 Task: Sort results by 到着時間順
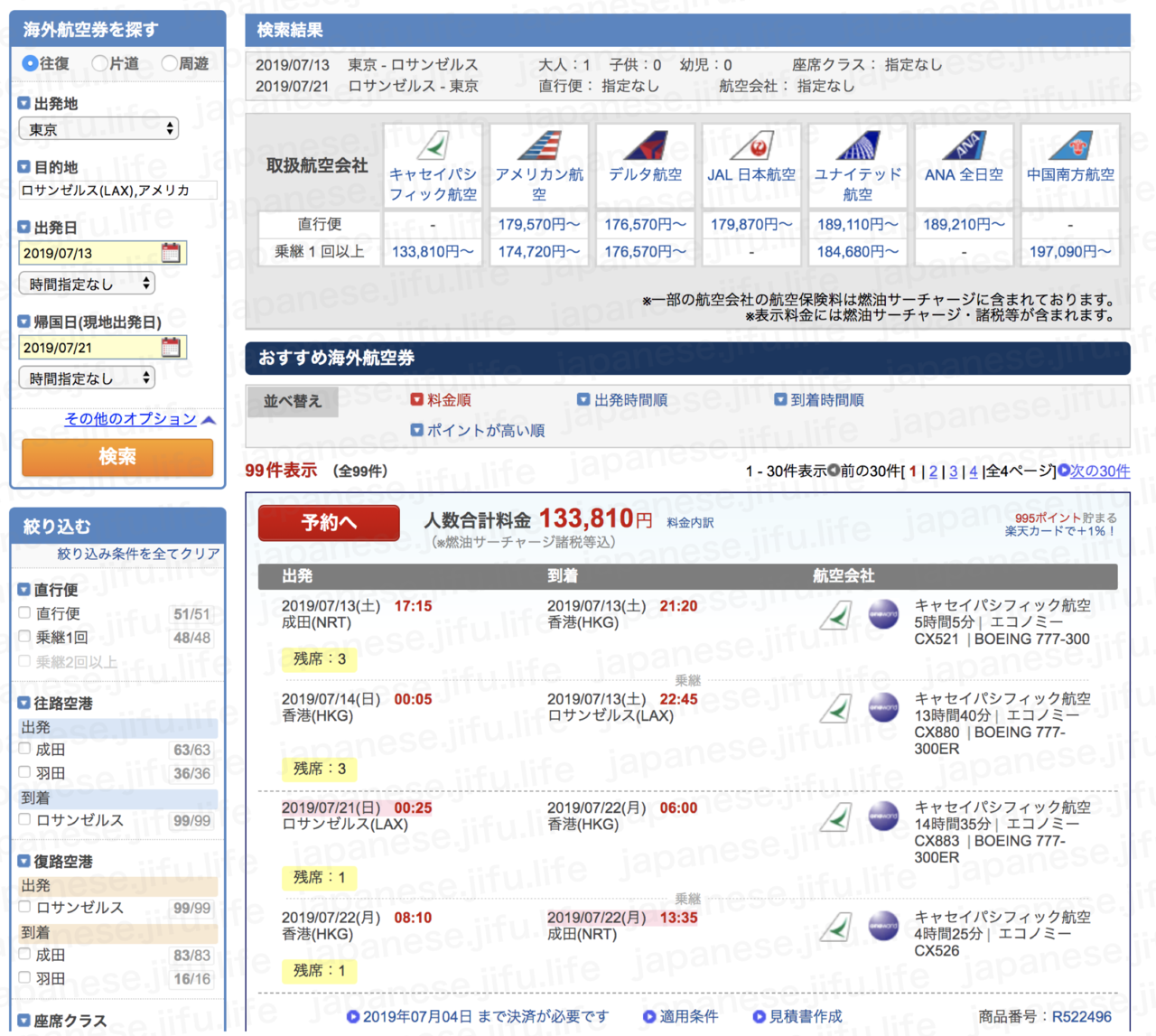pyautogui.click(x=819, y=399)
